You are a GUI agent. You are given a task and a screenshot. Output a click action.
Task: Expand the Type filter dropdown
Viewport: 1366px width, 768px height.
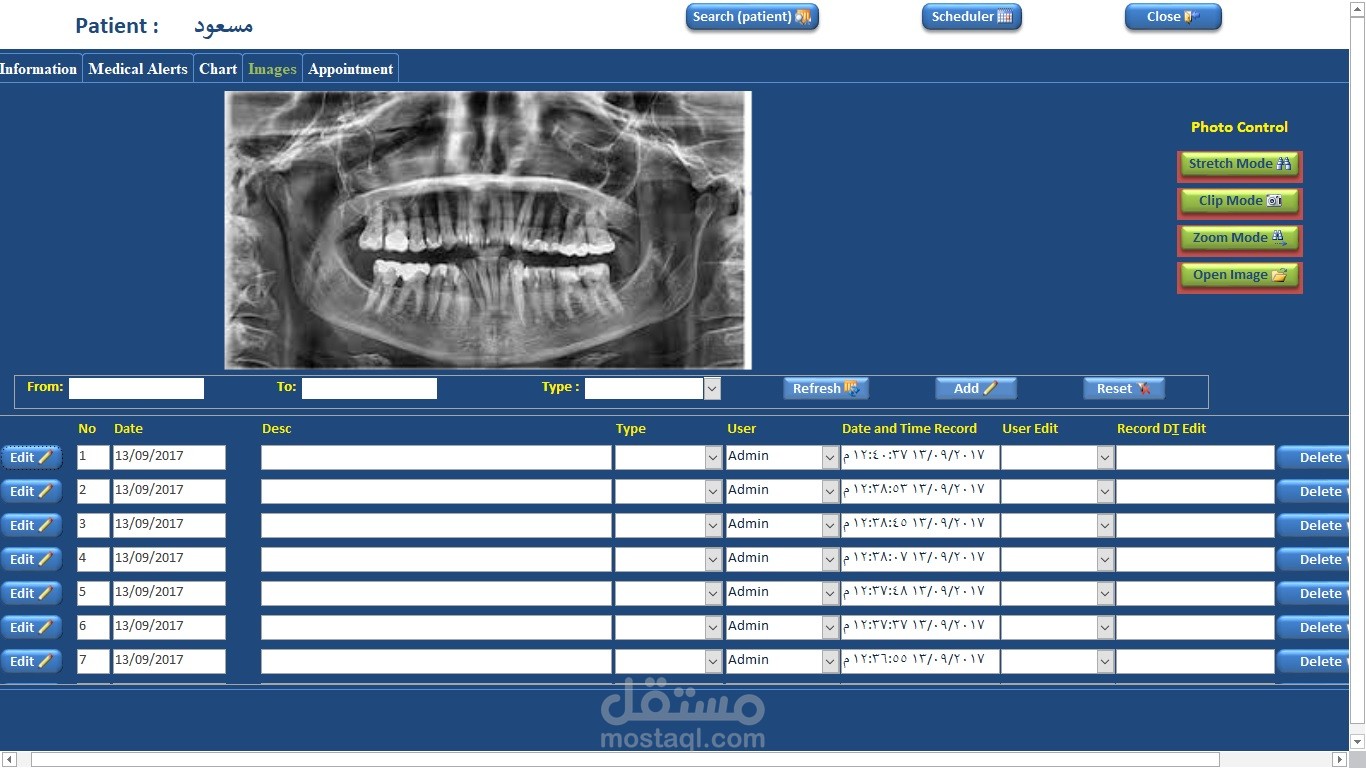coord(712,388)
